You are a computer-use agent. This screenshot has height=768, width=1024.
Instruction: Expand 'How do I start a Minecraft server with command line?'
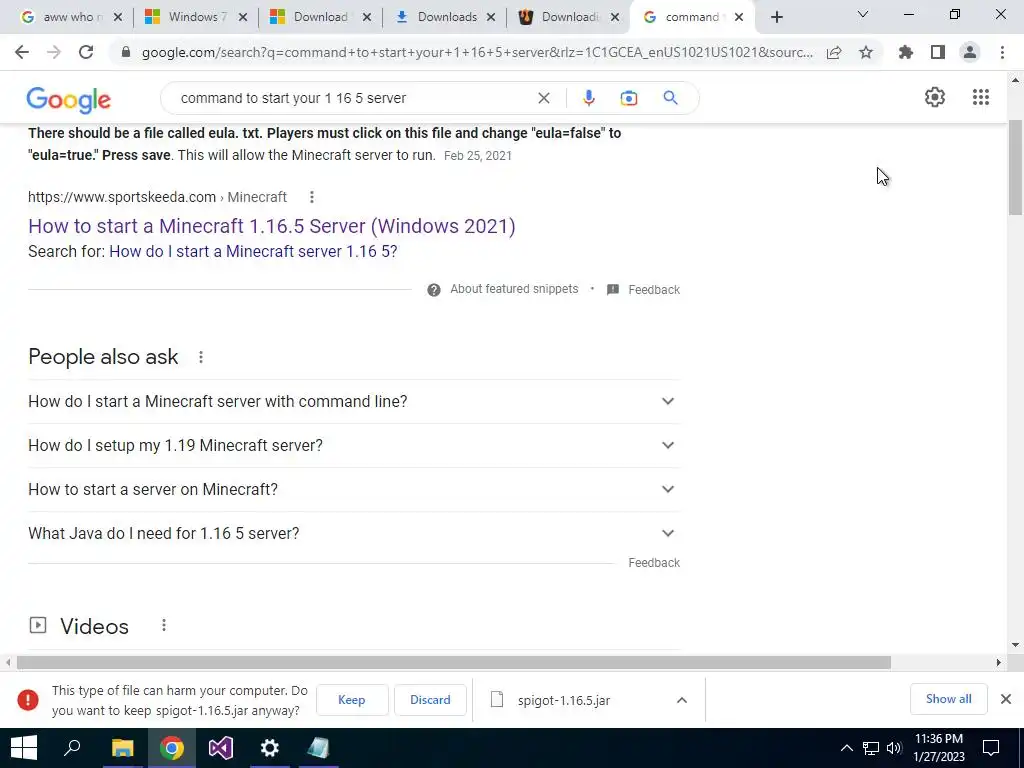click(x=354, y=401)
